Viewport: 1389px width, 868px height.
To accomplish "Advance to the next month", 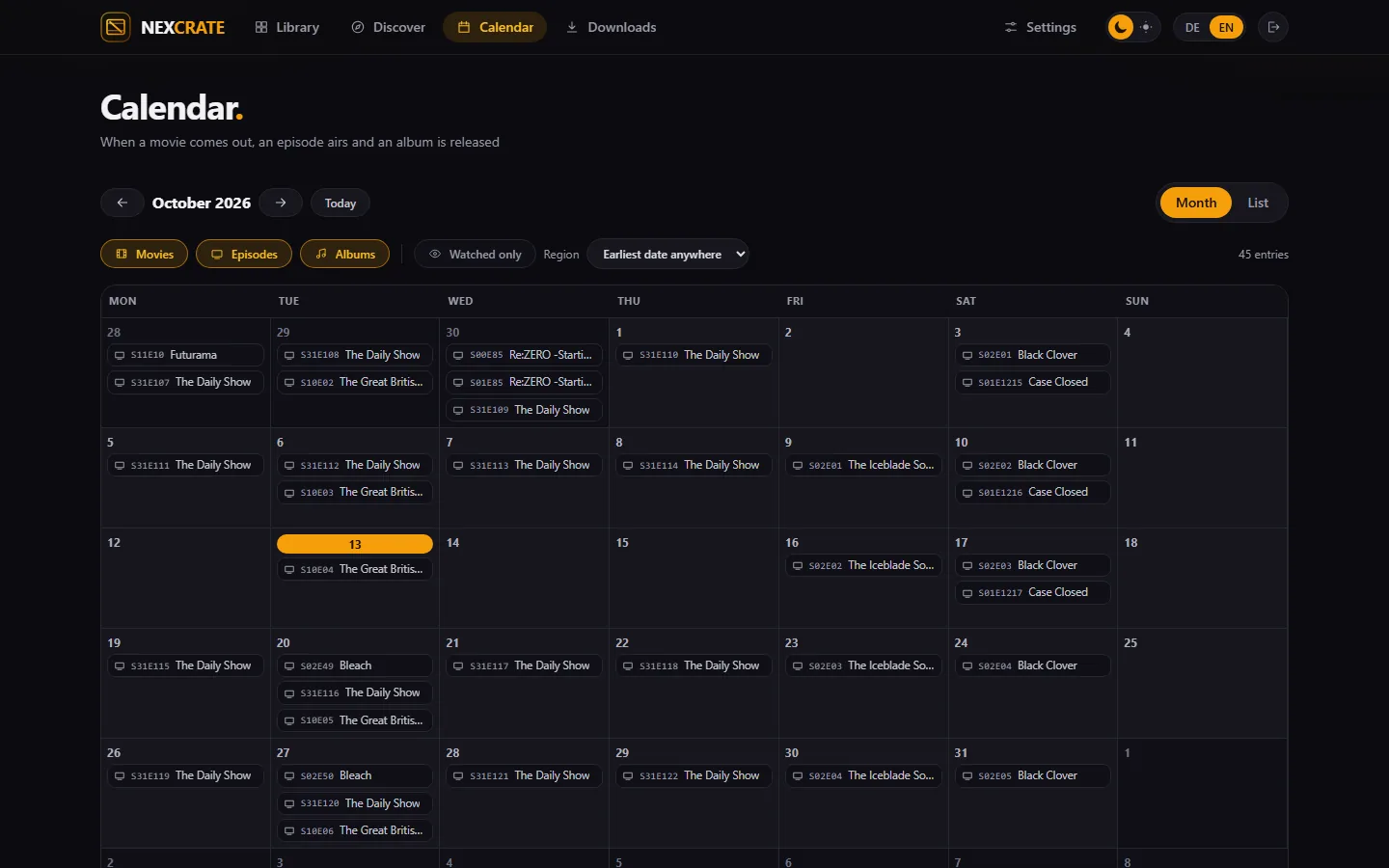I will click(281, 203).
